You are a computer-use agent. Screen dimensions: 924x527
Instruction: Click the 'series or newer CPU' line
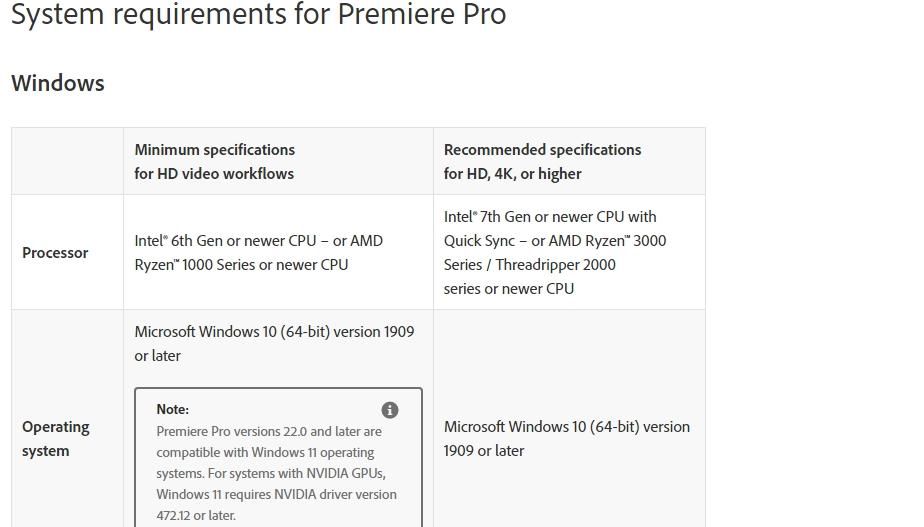[x=509, y=289]
